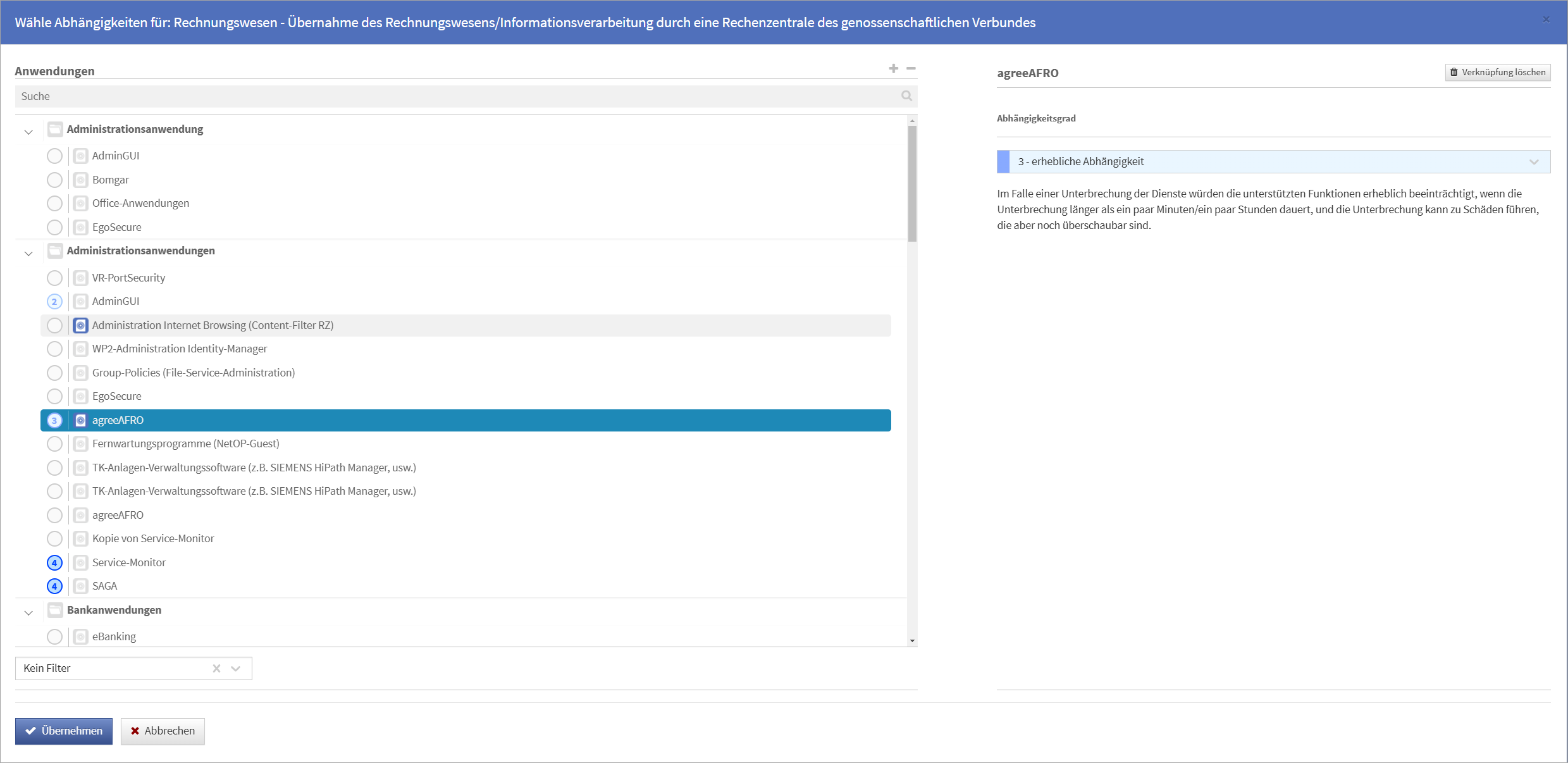Select Fernwartungsprogramme (NetOP-Guest) entry

185,444
